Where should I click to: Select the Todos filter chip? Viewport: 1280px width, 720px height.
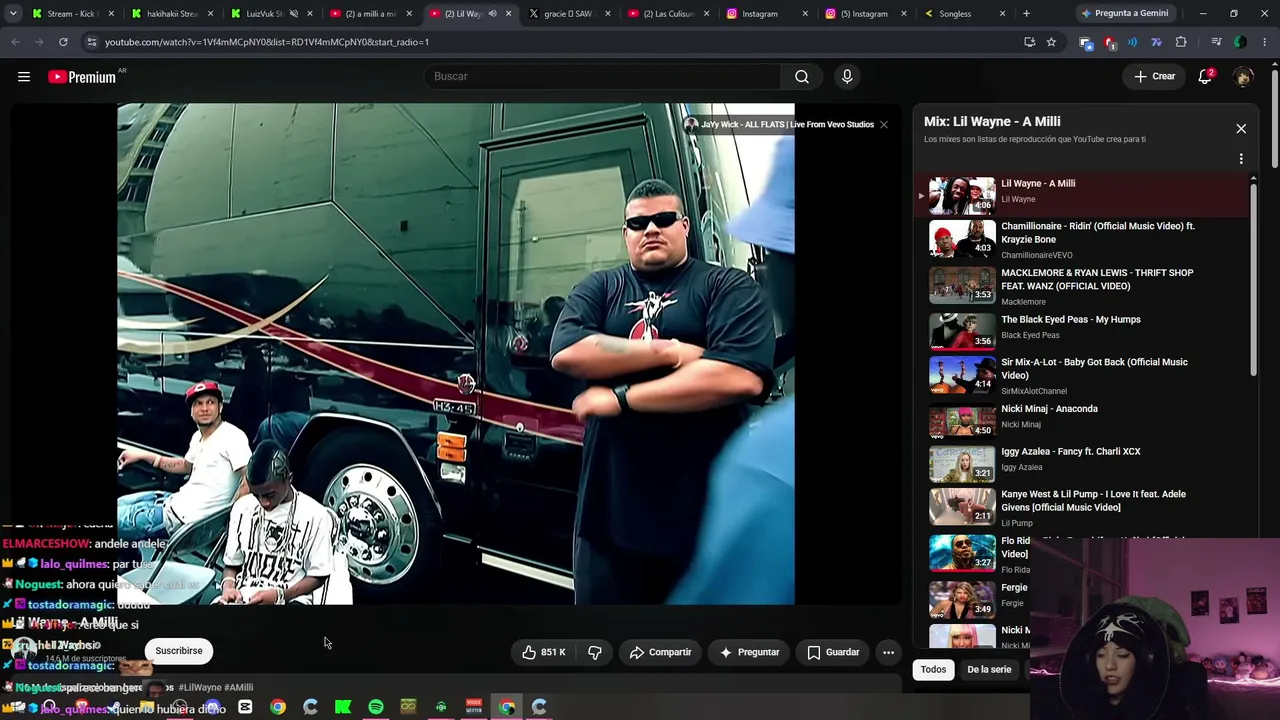pos(933,670)
